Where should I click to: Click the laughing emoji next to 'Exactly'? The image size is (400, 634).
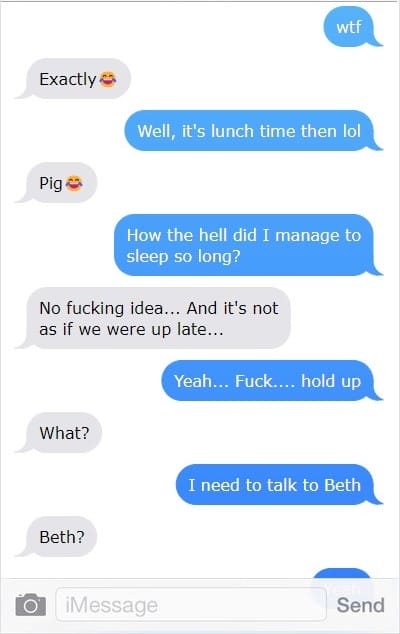108,79
